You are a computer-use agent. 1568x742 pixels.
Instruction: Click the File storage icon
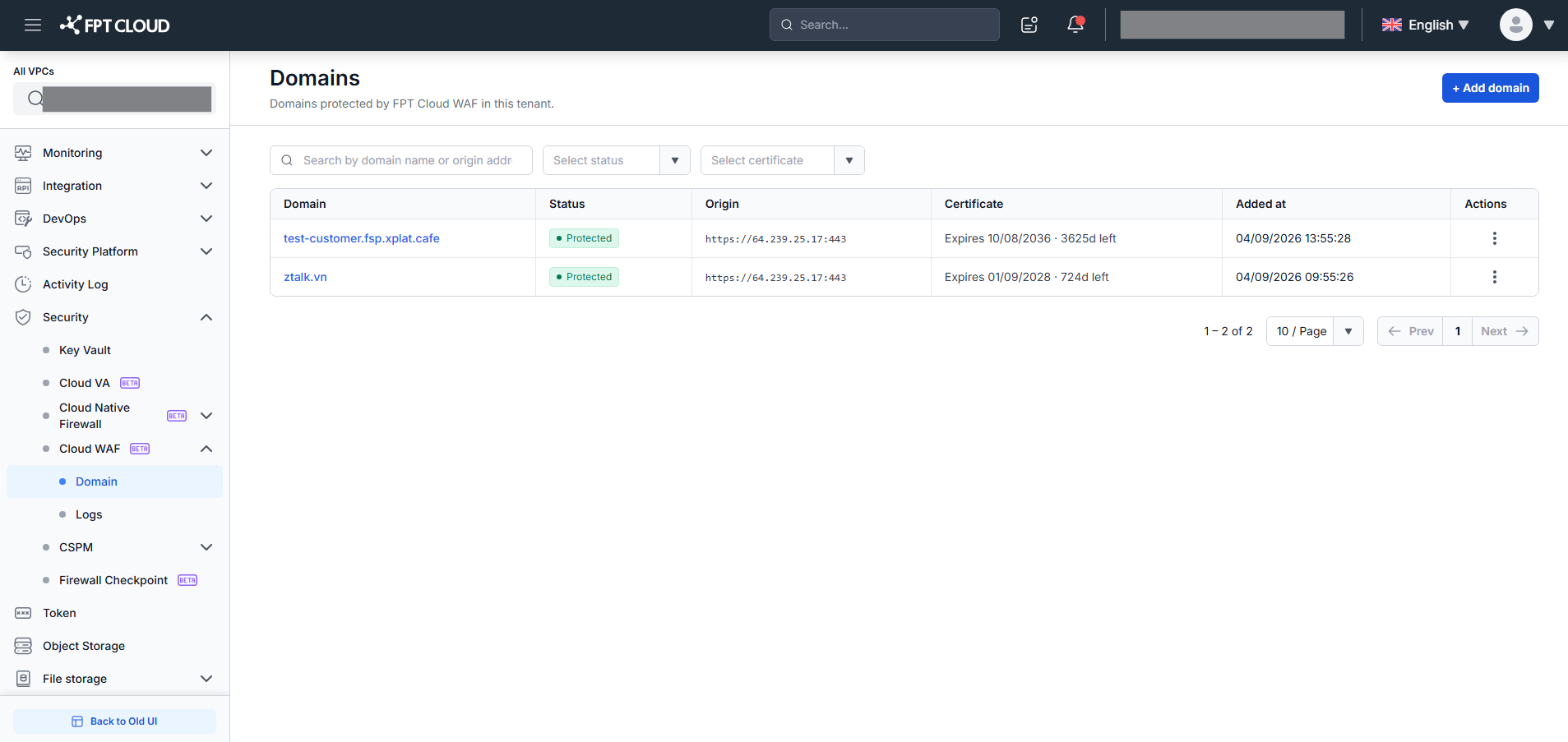coord(23,679)
